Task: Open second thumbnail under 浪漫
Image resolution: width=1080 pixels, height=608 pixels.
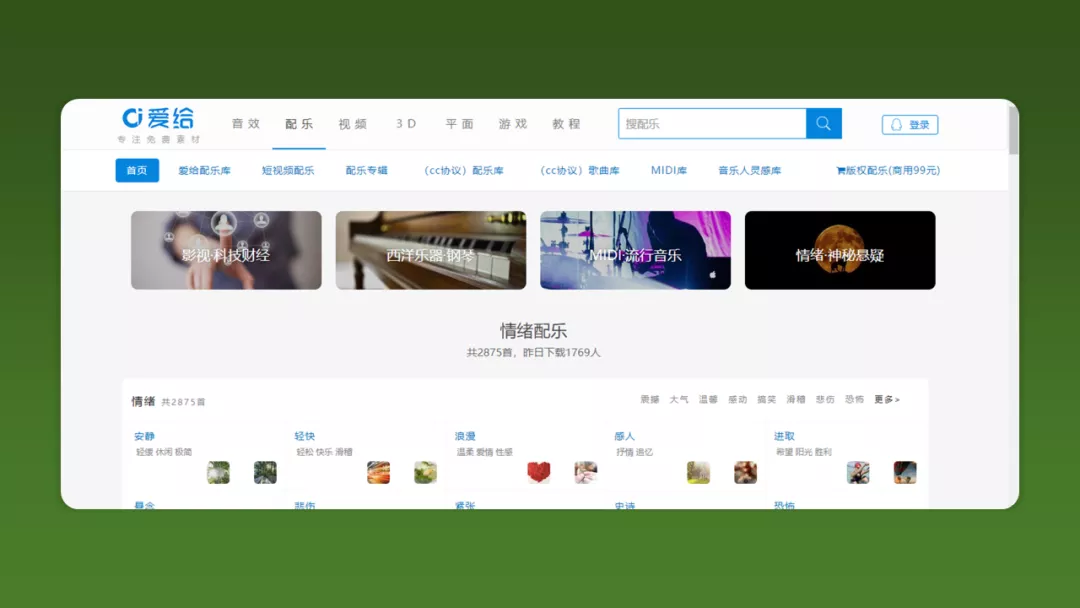Action: (585, 472)
